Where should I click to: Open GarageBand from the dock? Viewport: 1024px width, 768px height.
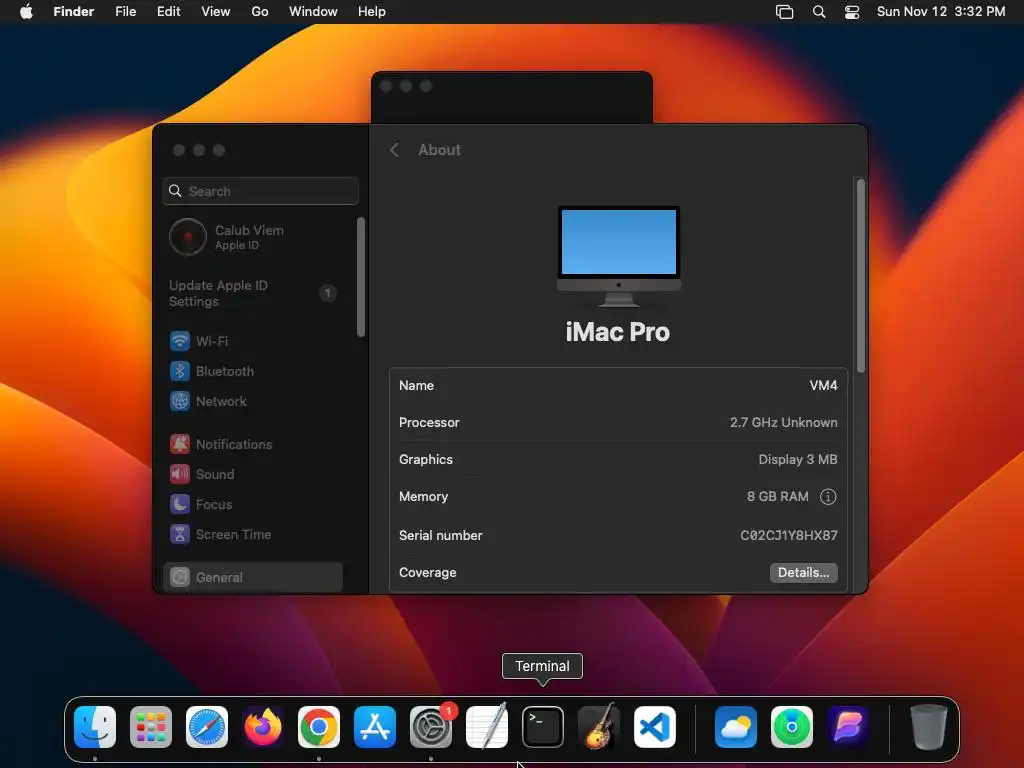click(x=599, y=727)
